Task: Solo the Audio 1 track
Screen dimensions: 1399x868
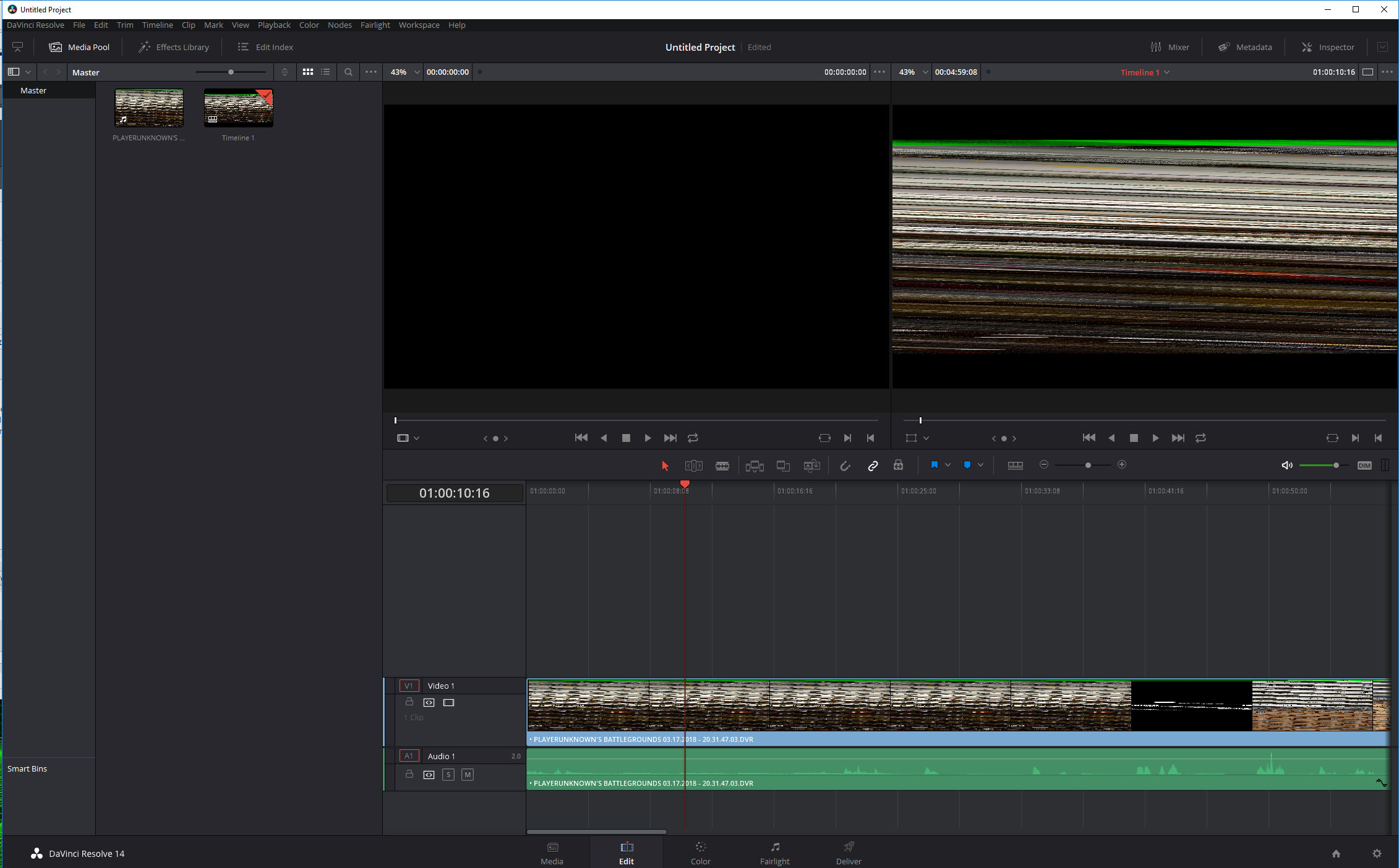Action: tap(448, 775)
